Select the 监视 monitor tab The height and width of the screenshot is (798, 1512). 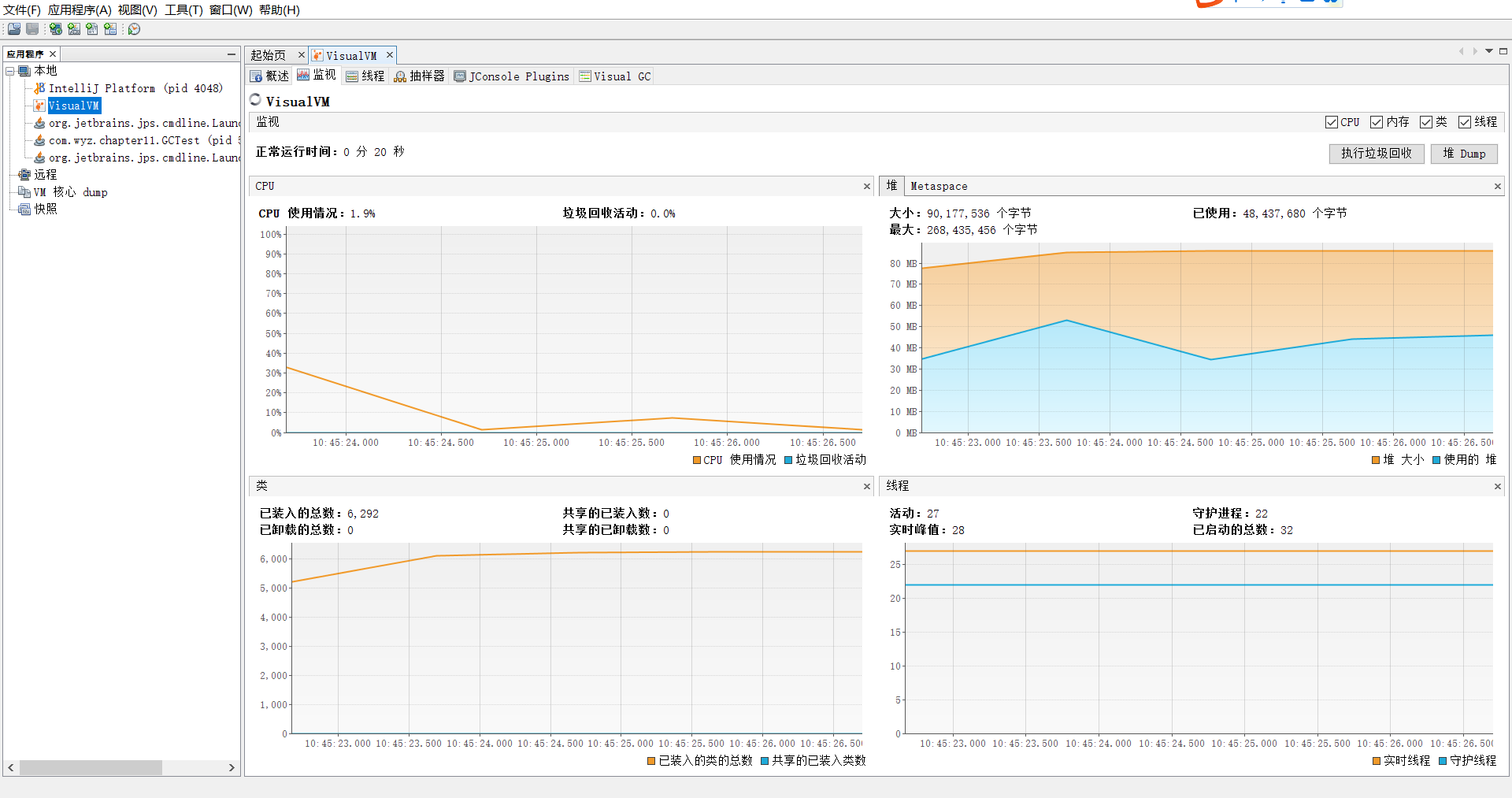[x=317, y=75]
